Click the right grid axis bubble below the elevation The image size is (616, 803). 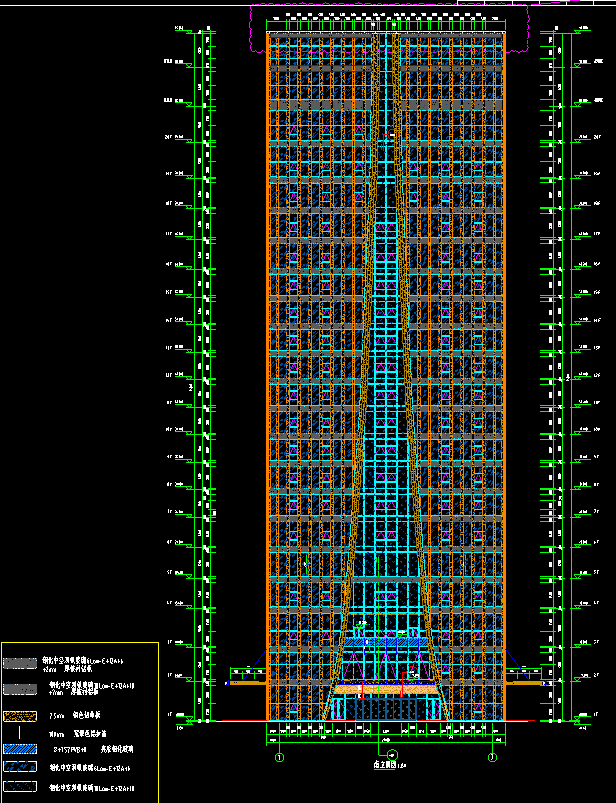(492, 758)
